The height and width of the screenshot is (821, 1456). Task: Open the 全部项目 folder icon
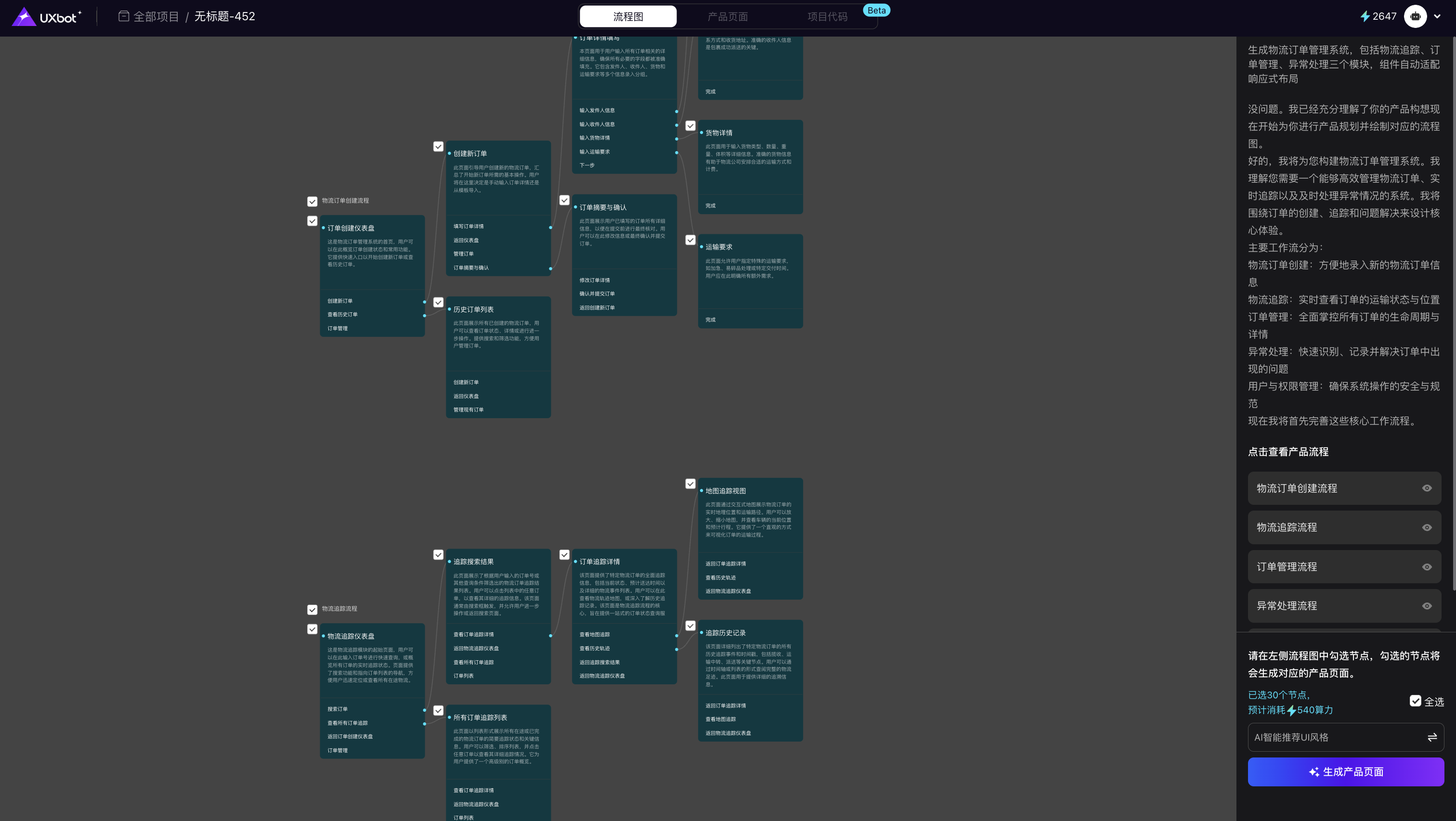[x=124, y=16]
